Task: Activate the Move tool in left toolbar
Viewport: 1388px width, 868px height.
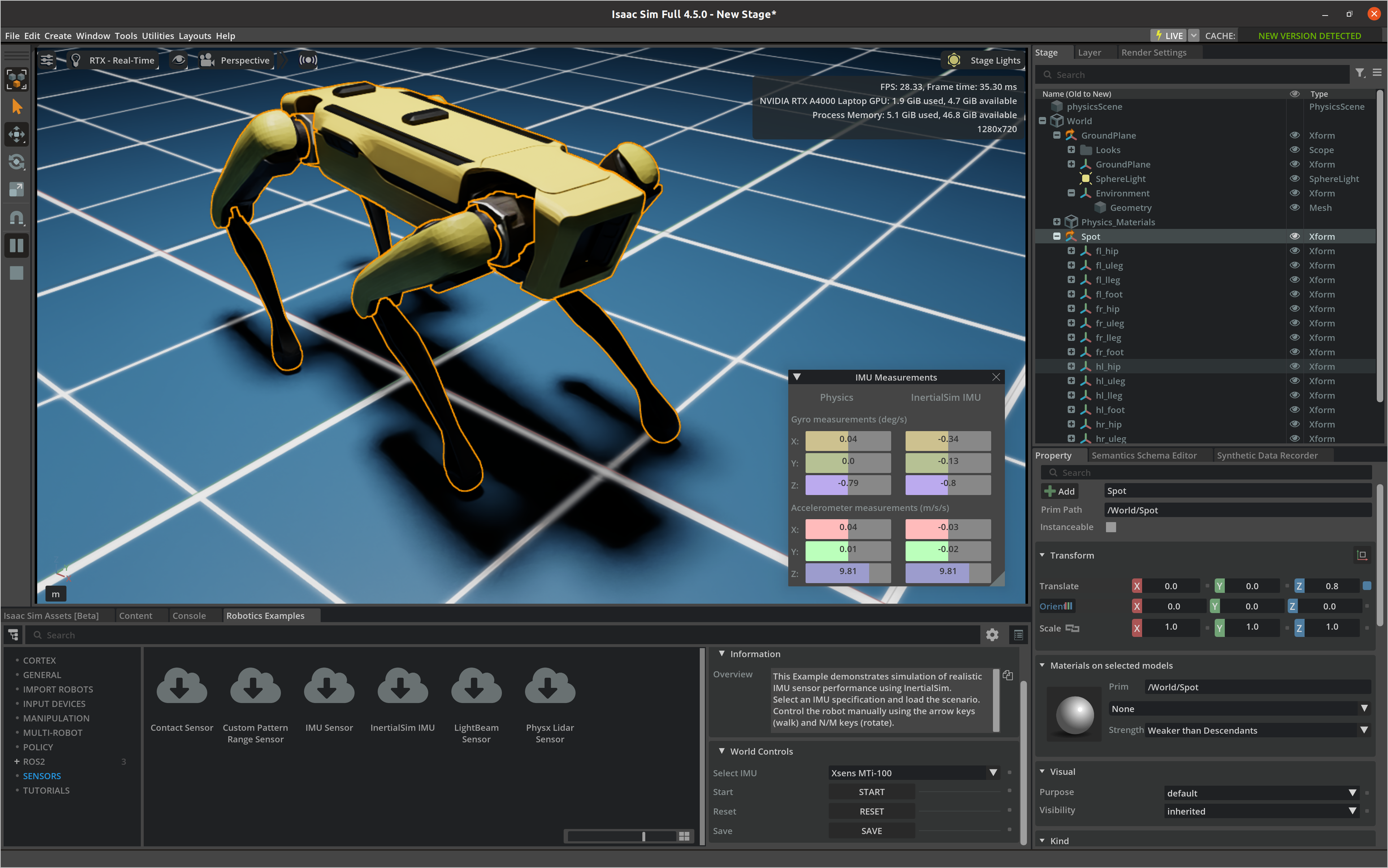Action: (x=17, y=135)
